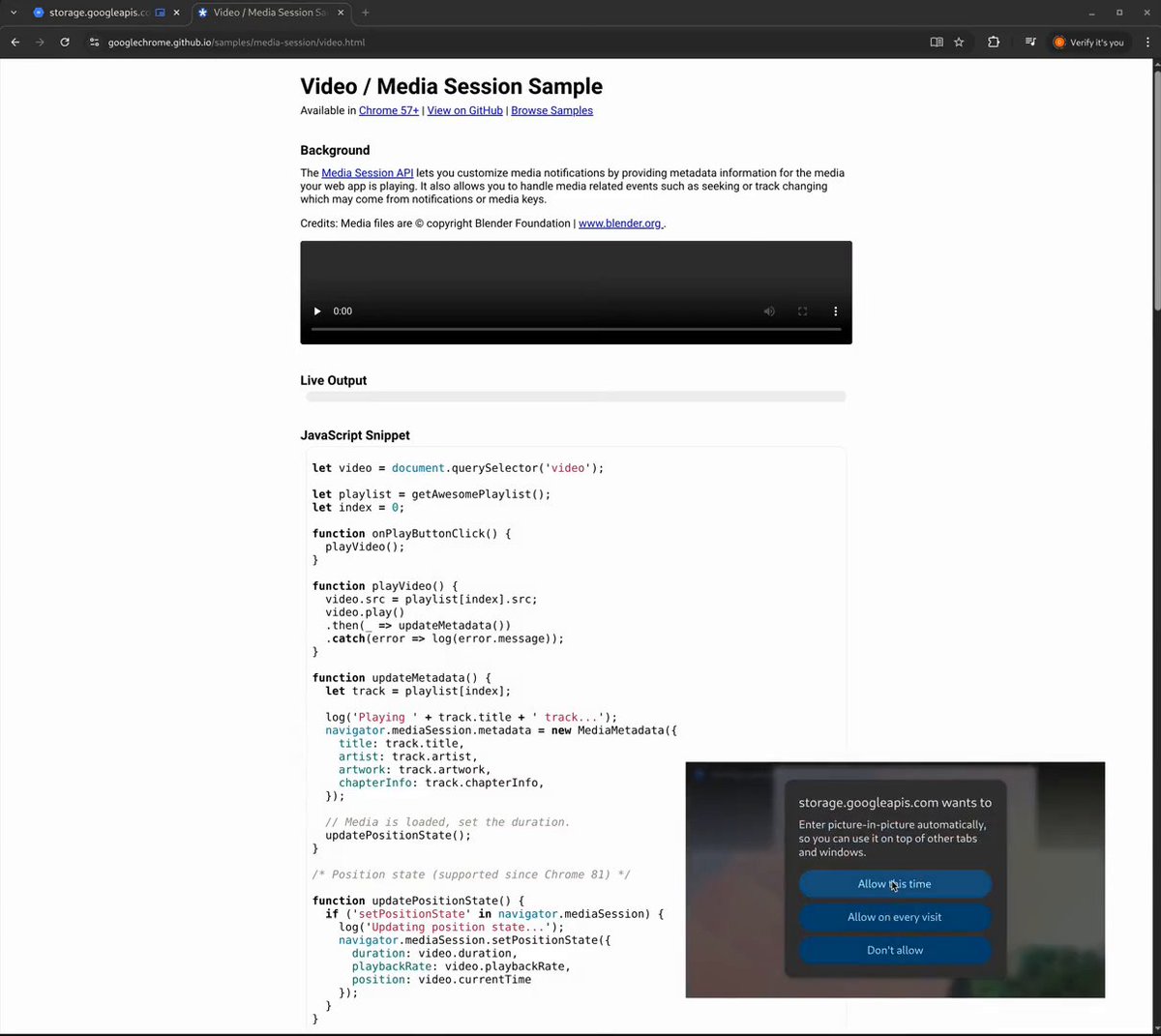Open the Extensions puzzle icon
Image resolution: width=1161 pixels, height=1036 pixels.
click(x=994, y=43)
